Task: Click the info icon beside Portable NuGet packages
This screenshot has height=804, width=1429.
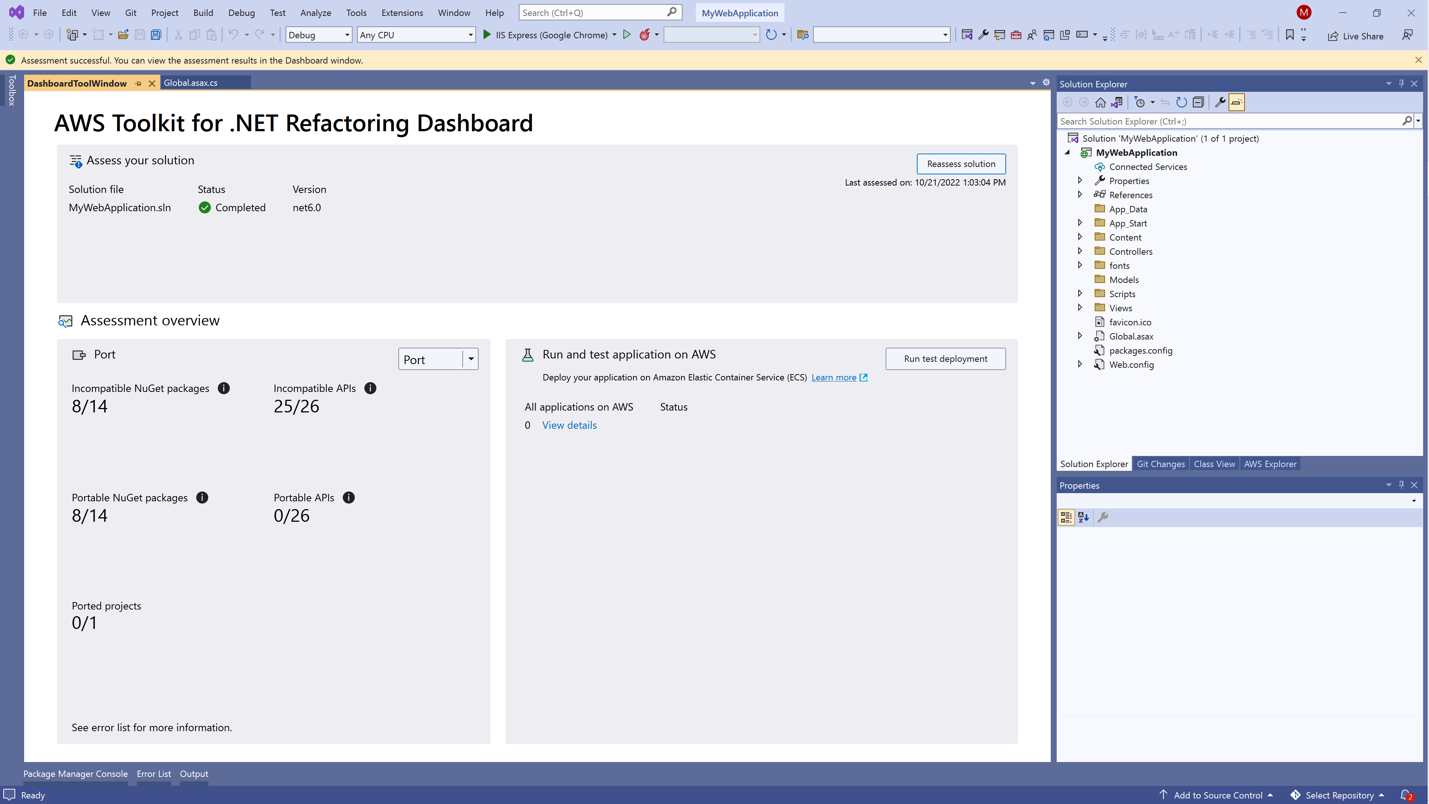Action: click(x=202, y=497)
